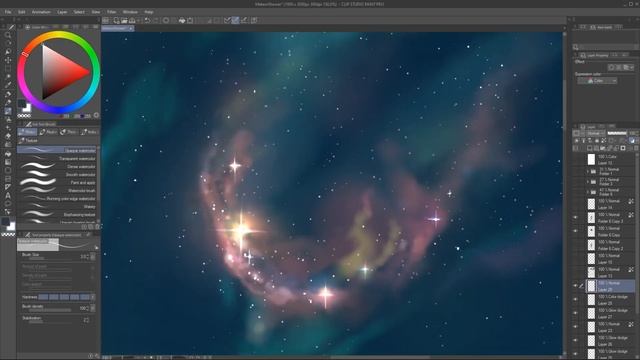Select the Zoom magnifier tool
Viewport: 640px width, 360px height.
(x=8, y=35)
